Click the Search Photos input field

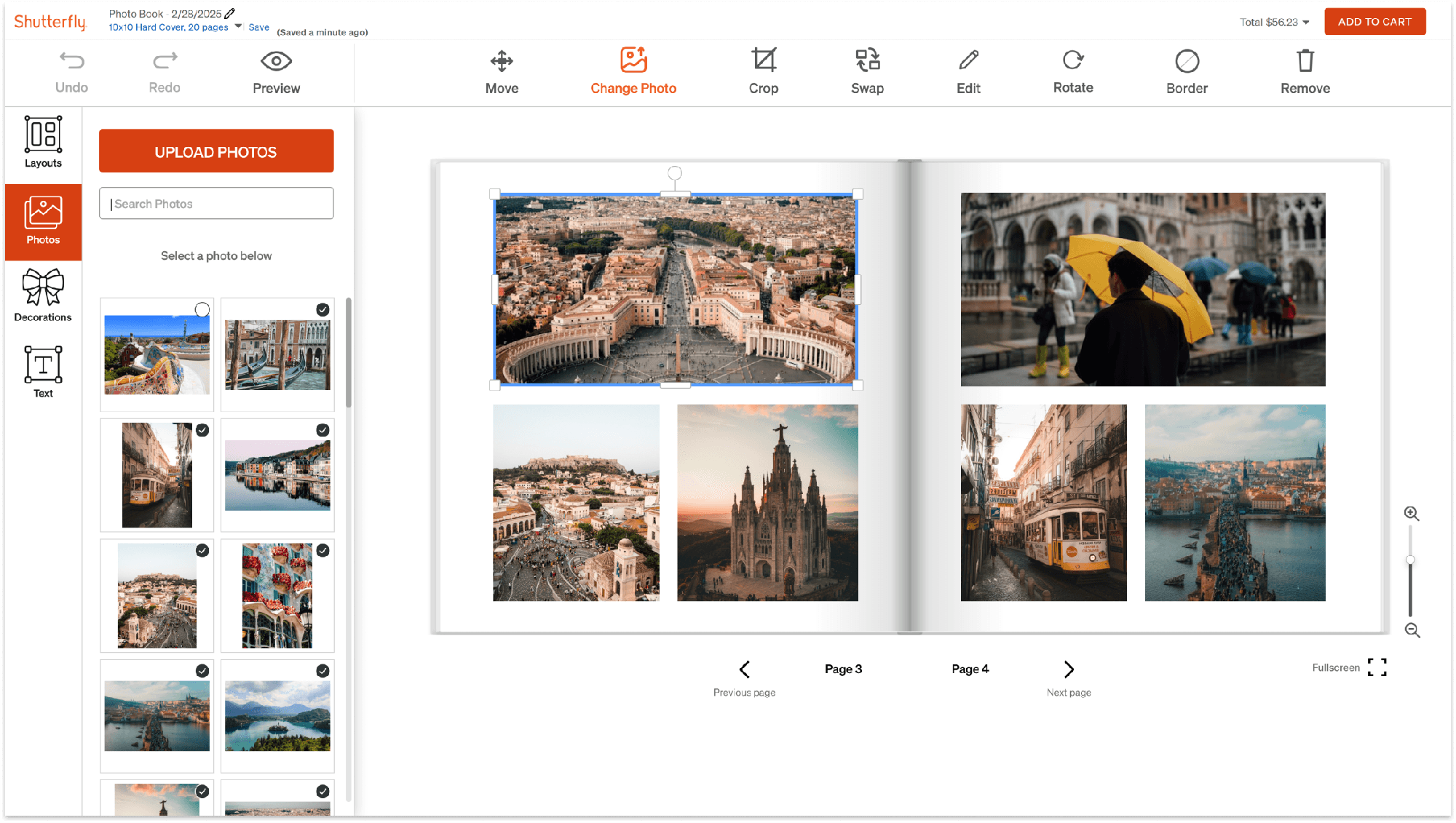coord(216,203)
